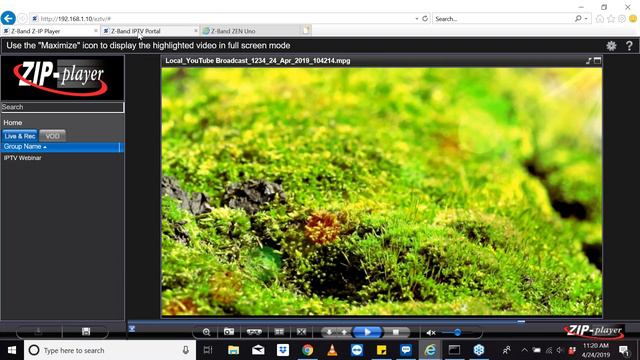Image resolution: width=640 pixels, height=360 pixels.
Task: Click the Windows taskbar search box
Action: (110, 350)
